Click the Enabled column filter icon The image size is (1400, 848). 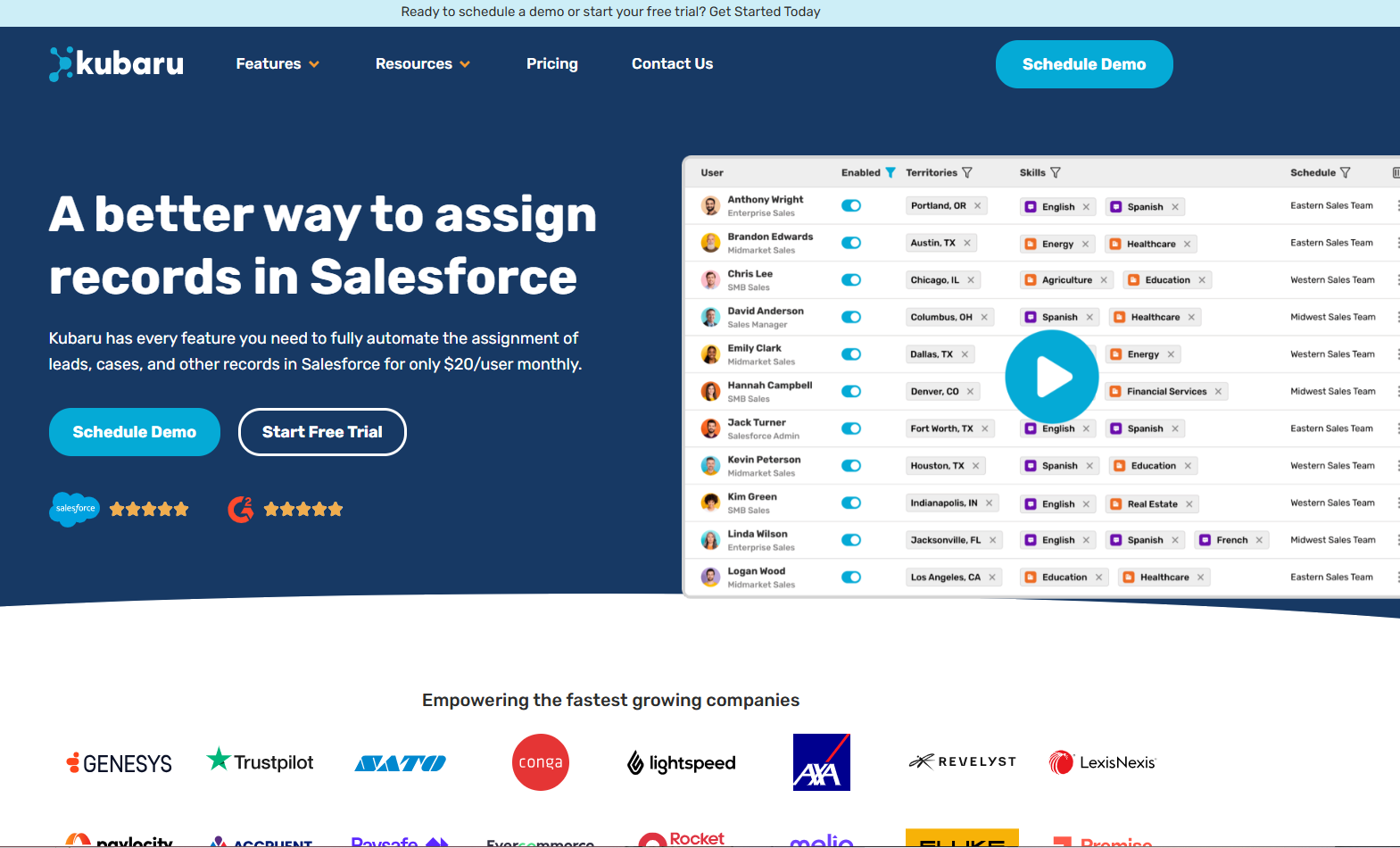pyautogui.click(x=890, y=172)
